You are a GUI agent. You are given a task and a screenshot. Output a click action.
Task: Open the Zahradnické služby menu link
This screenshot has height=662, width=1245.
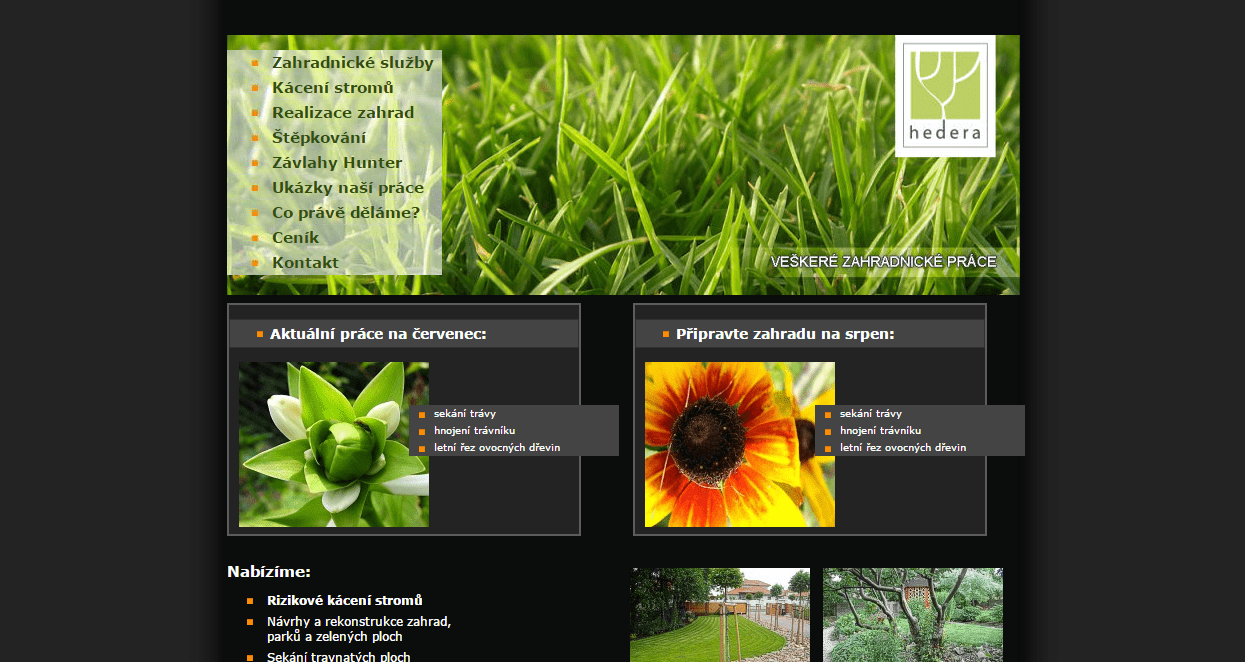(352, 63)
